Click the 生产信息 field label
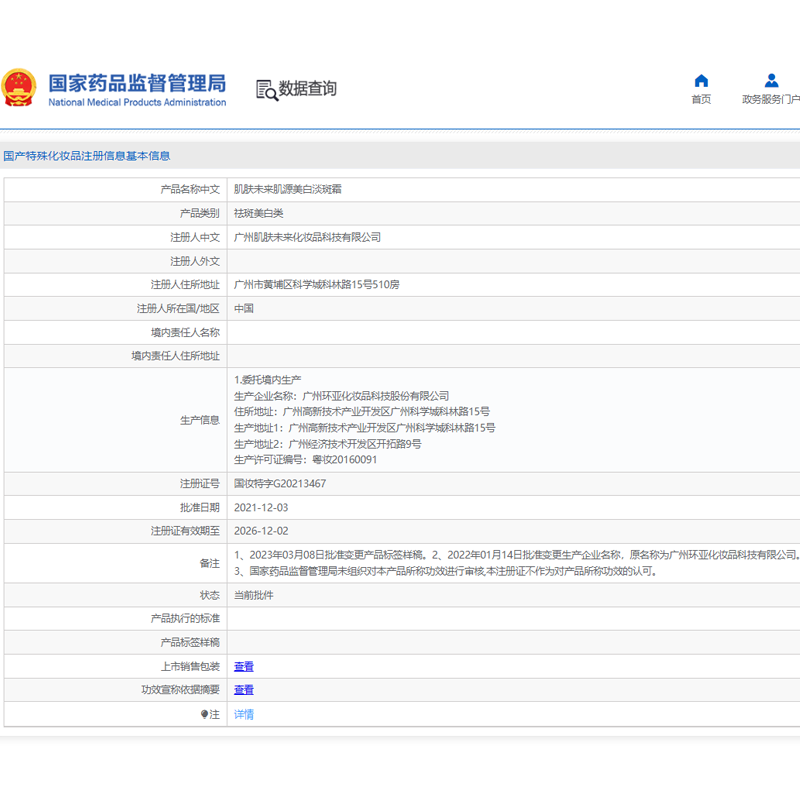This screenshot has width=800, height=800. 200,420
